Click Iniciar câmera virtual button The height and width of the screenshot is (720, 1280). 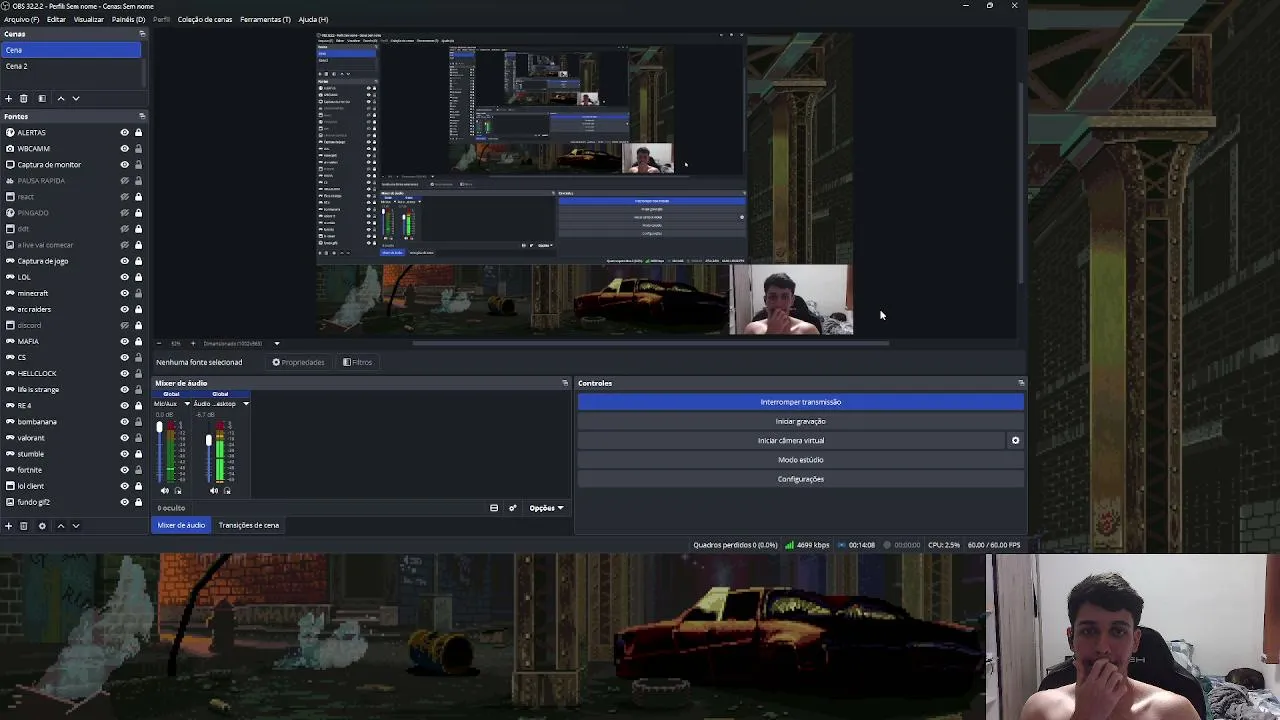[x=791, y=440]
